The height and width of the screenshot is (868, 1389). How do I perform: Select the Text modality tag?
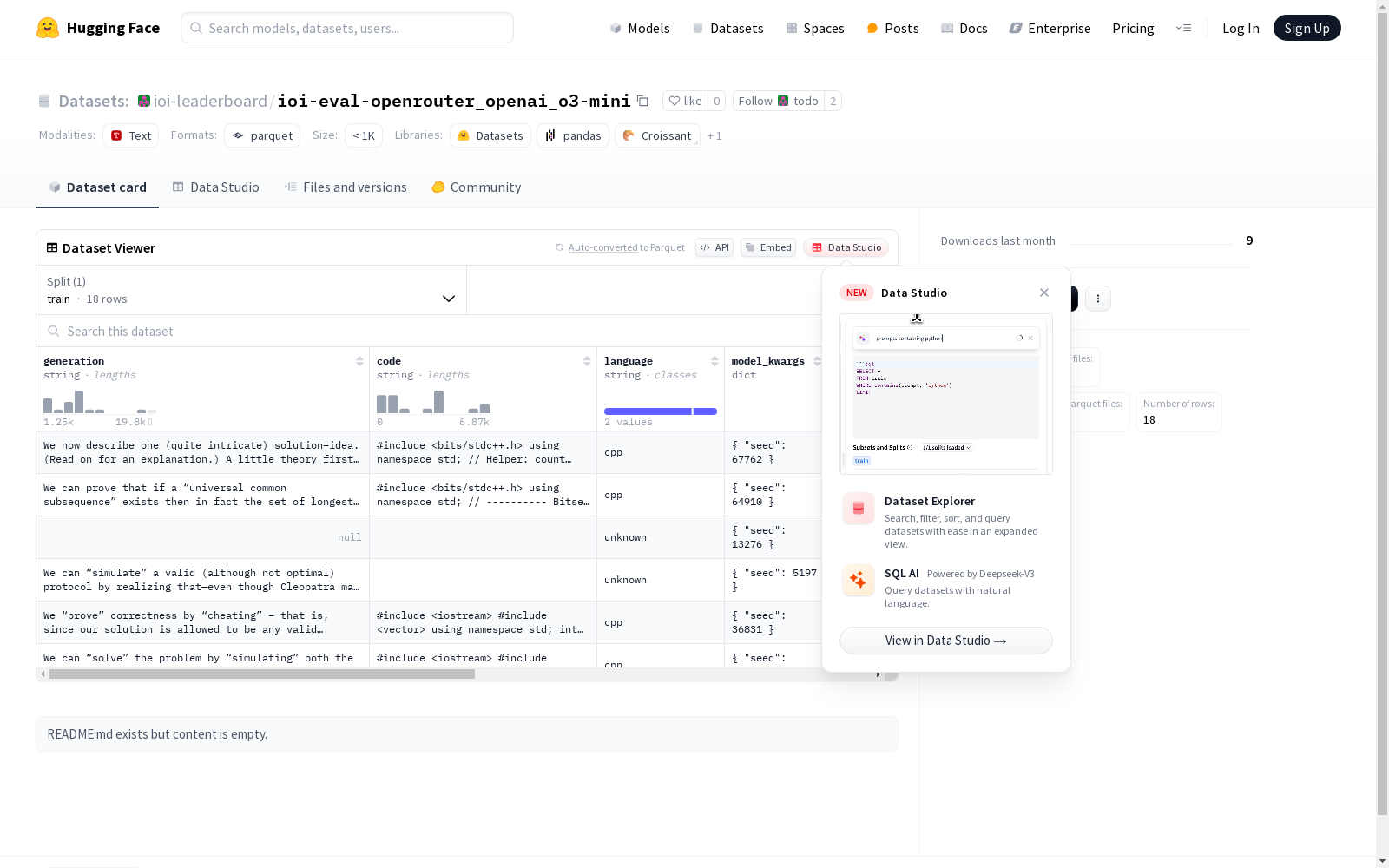click(131, 135)
